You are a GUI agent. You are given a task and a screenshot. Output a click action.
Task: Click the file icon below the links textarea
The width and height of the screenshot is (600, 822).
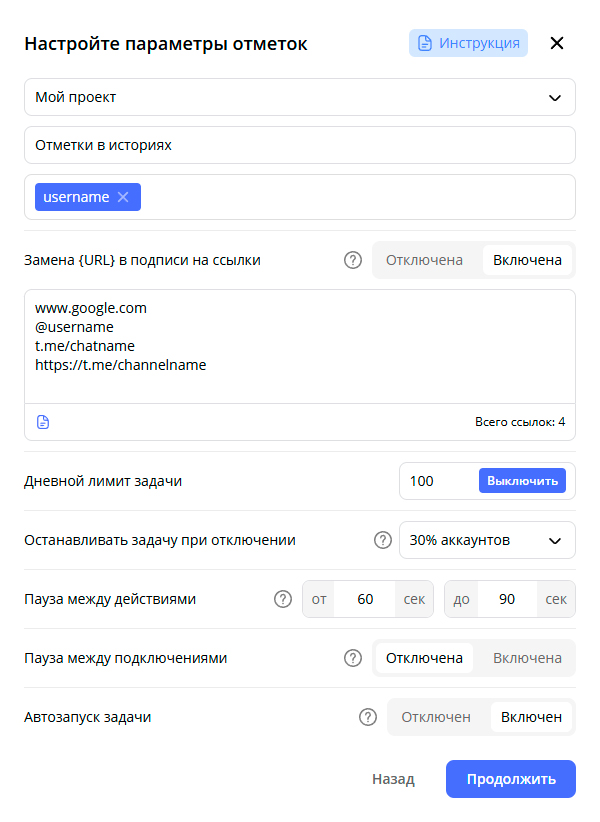click(42, 422)
